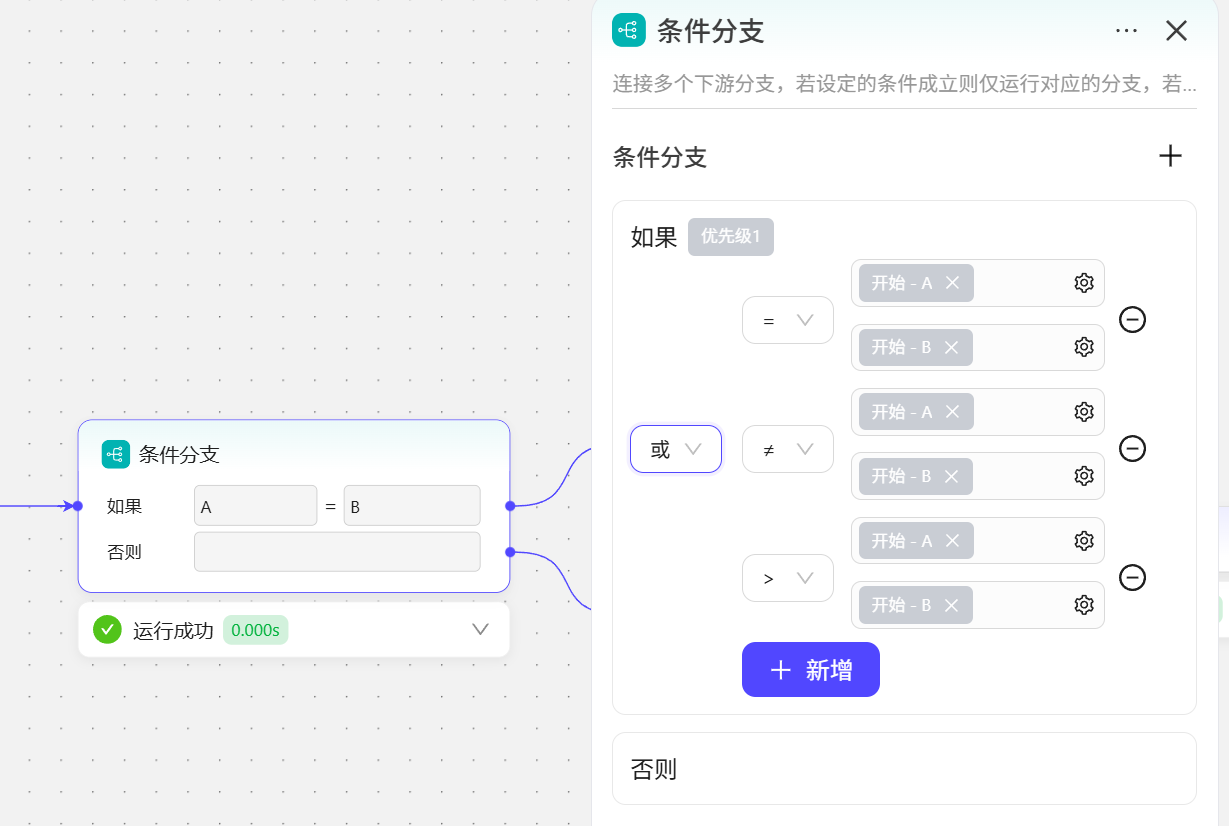The height and width of the screenshot is (826, 1229).
Task: Add a new condition branch with plus icon
Action: click(x=1169, y=156)
